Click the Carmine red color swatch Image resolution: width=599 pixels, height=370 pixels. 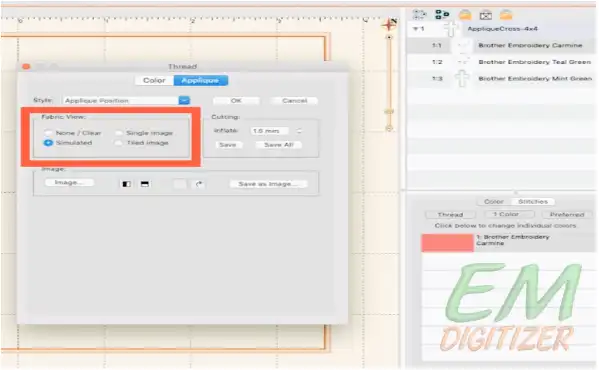[447, 243]
